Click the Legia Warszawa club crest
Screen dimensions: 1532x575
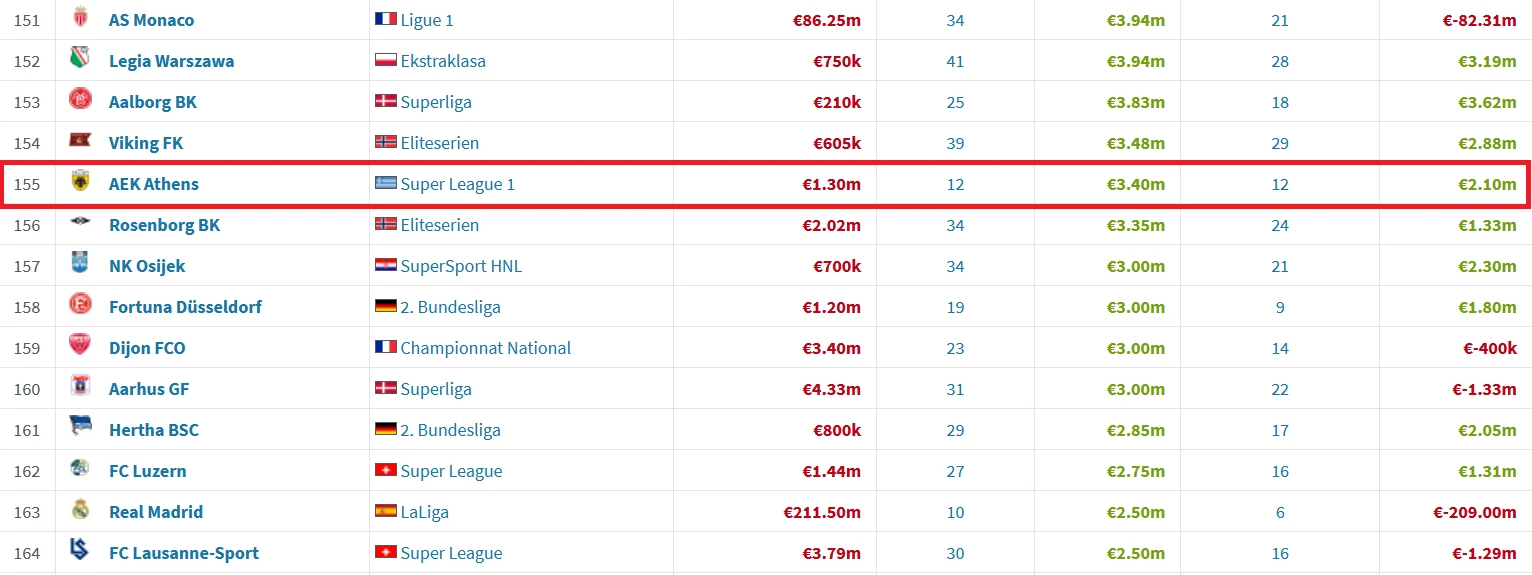[x=80, y=60]
